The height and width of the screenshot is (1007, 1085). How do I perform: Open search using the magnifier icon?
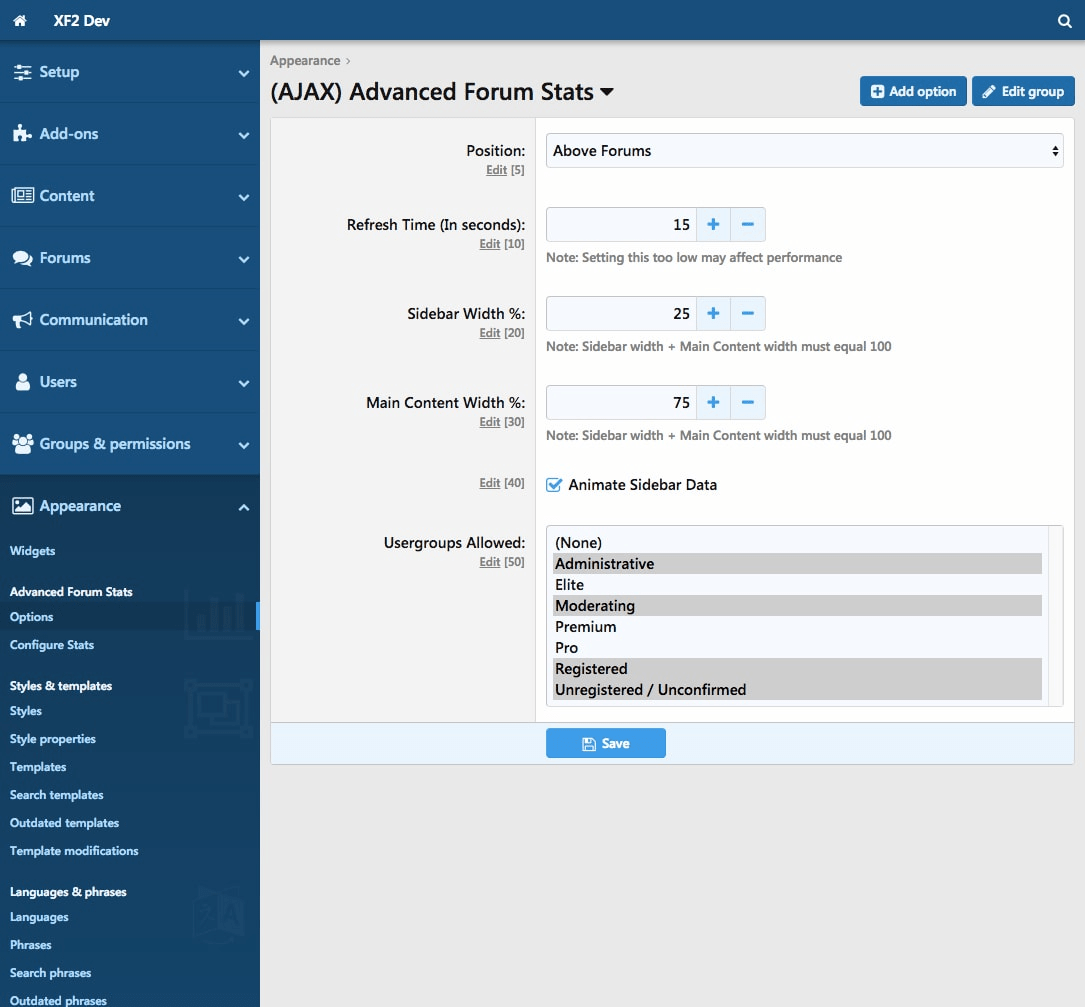1064,21
